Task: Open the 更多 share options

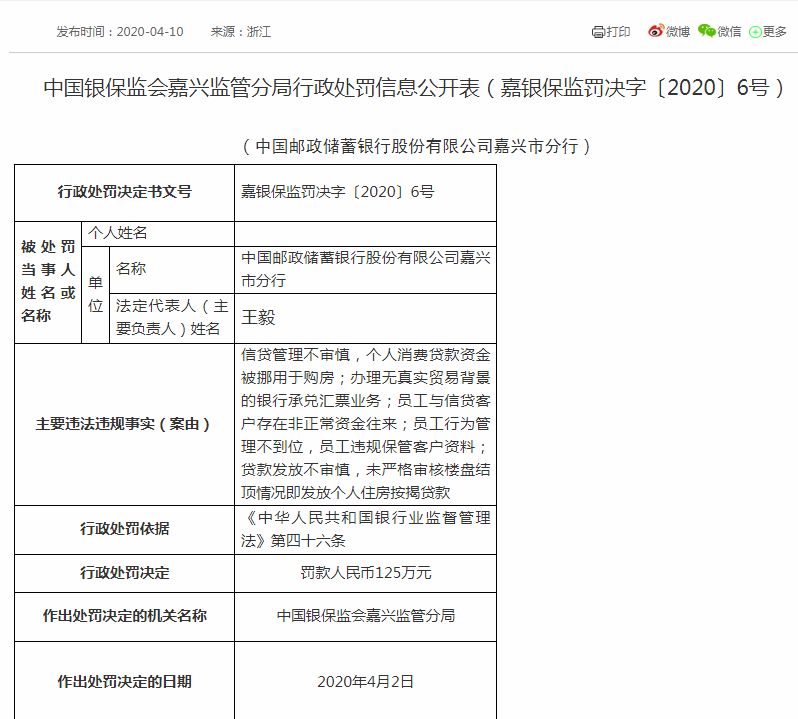Action: [x=775, y=32]
